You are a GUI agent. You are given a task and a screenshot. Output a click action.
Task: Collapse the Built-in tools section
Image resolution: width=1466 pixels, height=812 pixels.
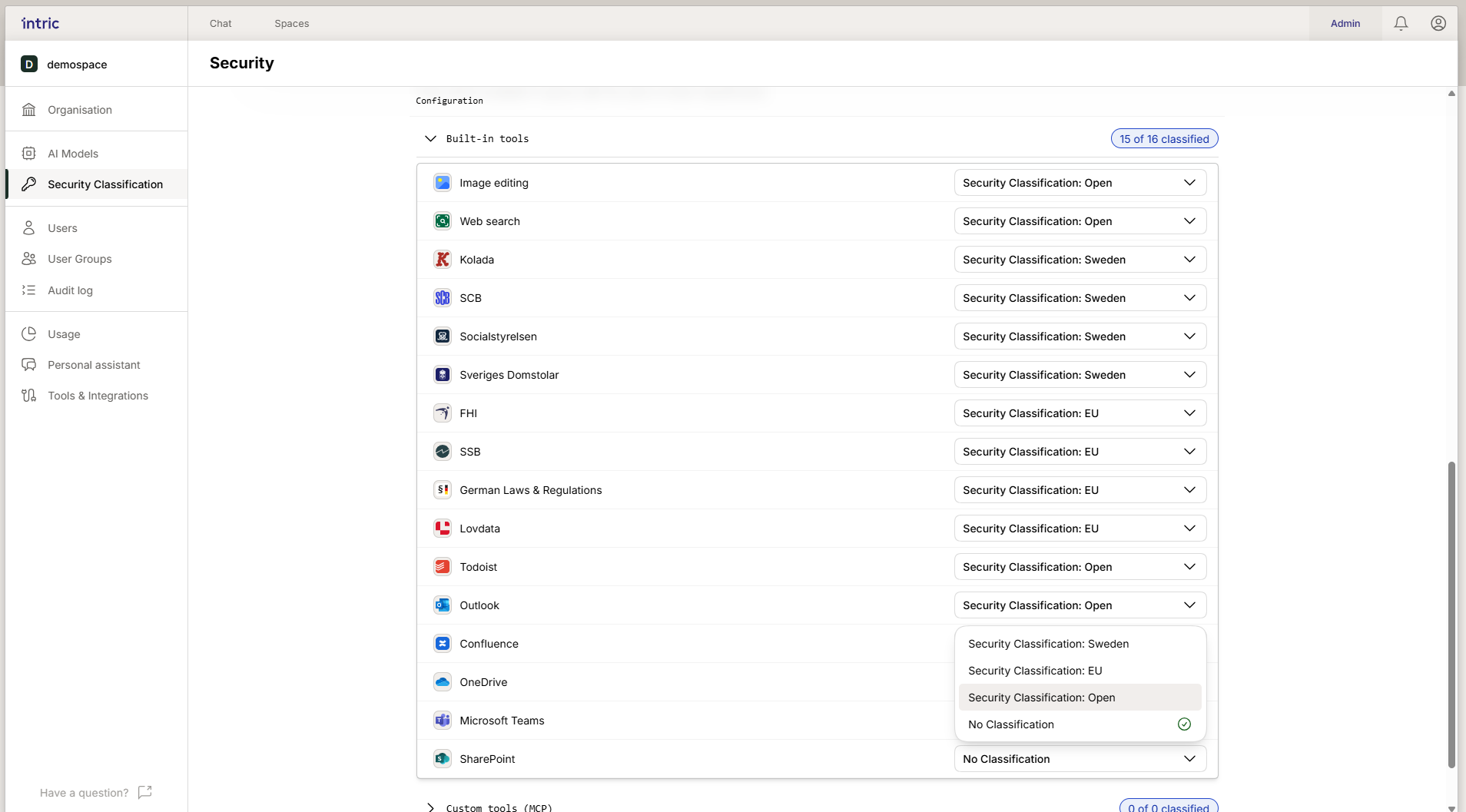[430, 139]
